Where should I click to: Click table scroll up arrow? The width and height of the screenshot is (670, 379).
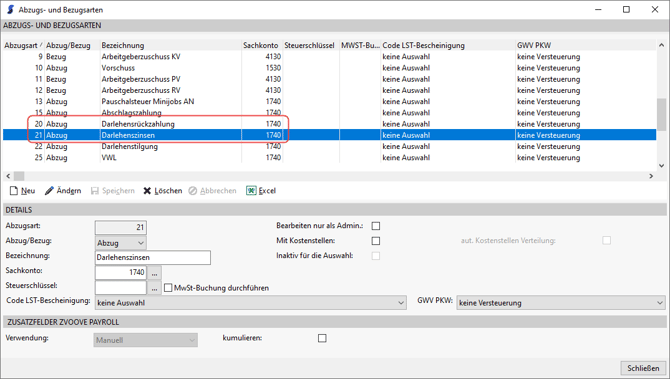pyautogui.click(x=661, y=45)
